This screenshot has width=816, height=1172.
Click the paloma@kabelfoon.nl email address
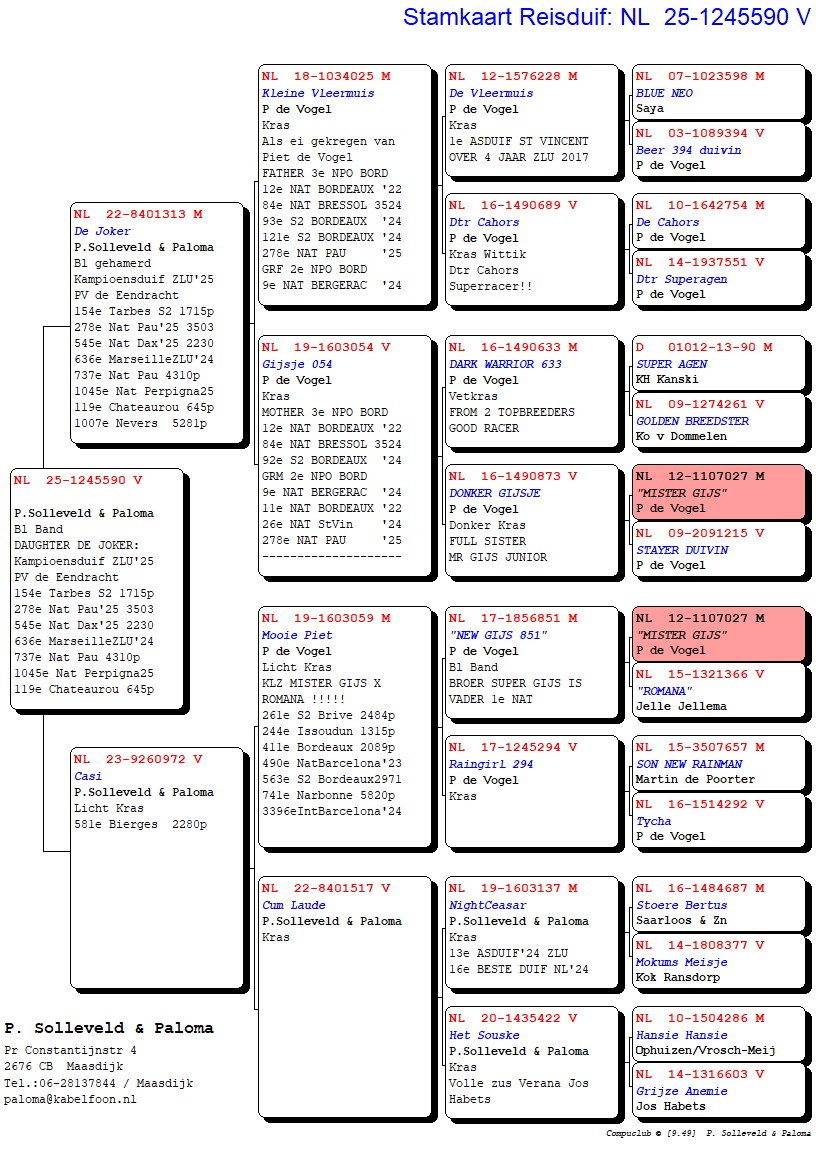[x=70, y=1099]
